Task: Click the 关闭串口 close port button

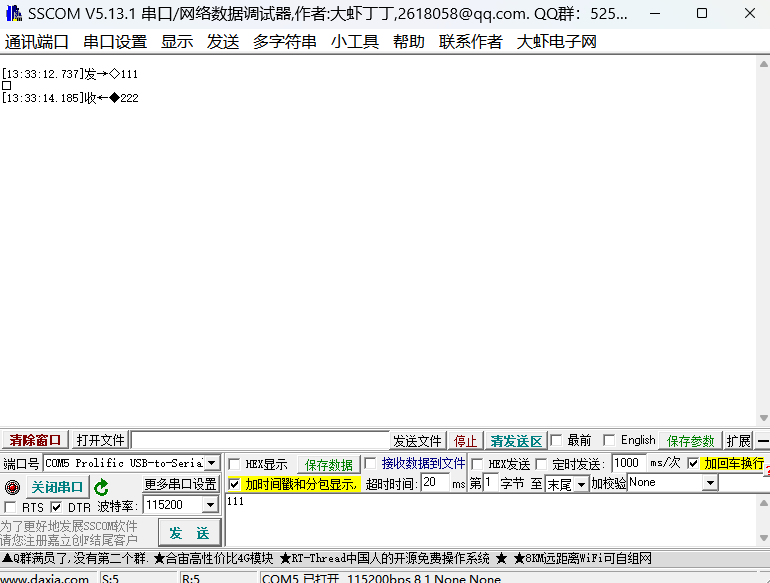Action: (x=57, y=487)
